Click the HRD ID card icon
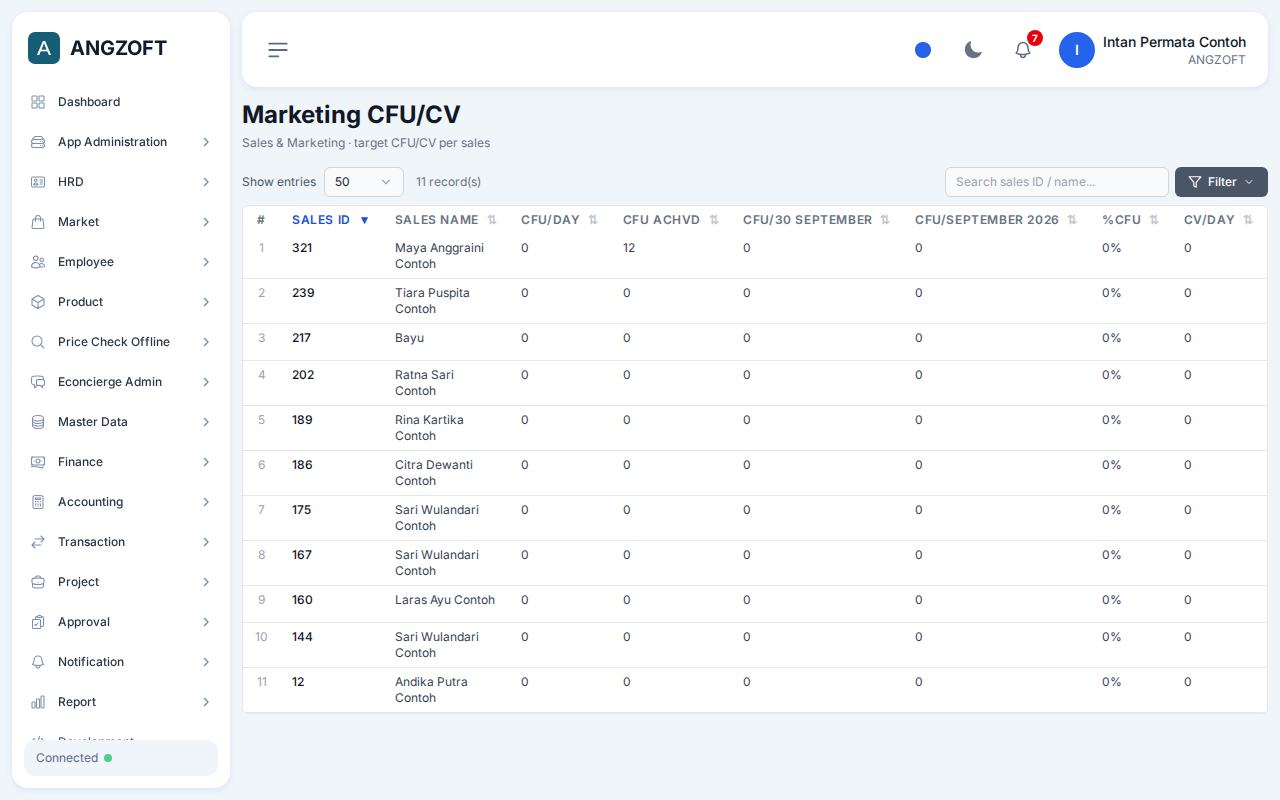1280x800 pixels. [38, 182]
